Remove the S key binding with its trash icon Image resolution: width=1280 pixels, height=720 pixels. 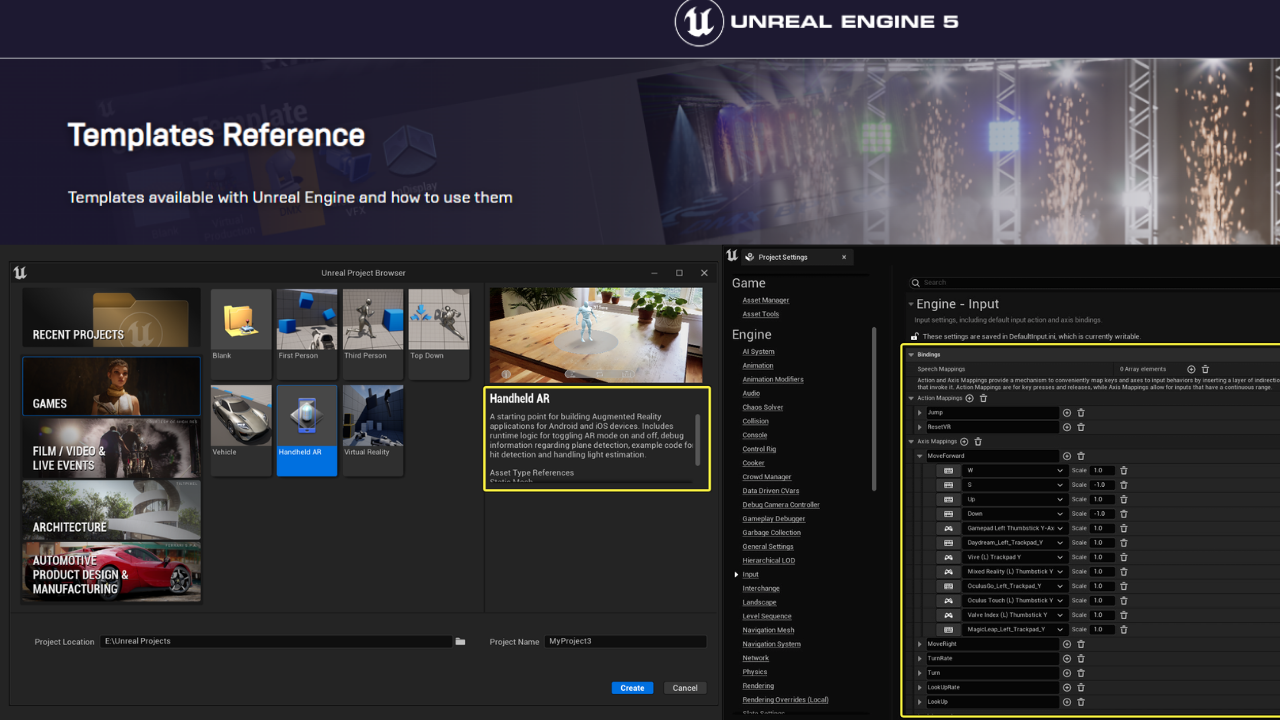click(1124, 485)
